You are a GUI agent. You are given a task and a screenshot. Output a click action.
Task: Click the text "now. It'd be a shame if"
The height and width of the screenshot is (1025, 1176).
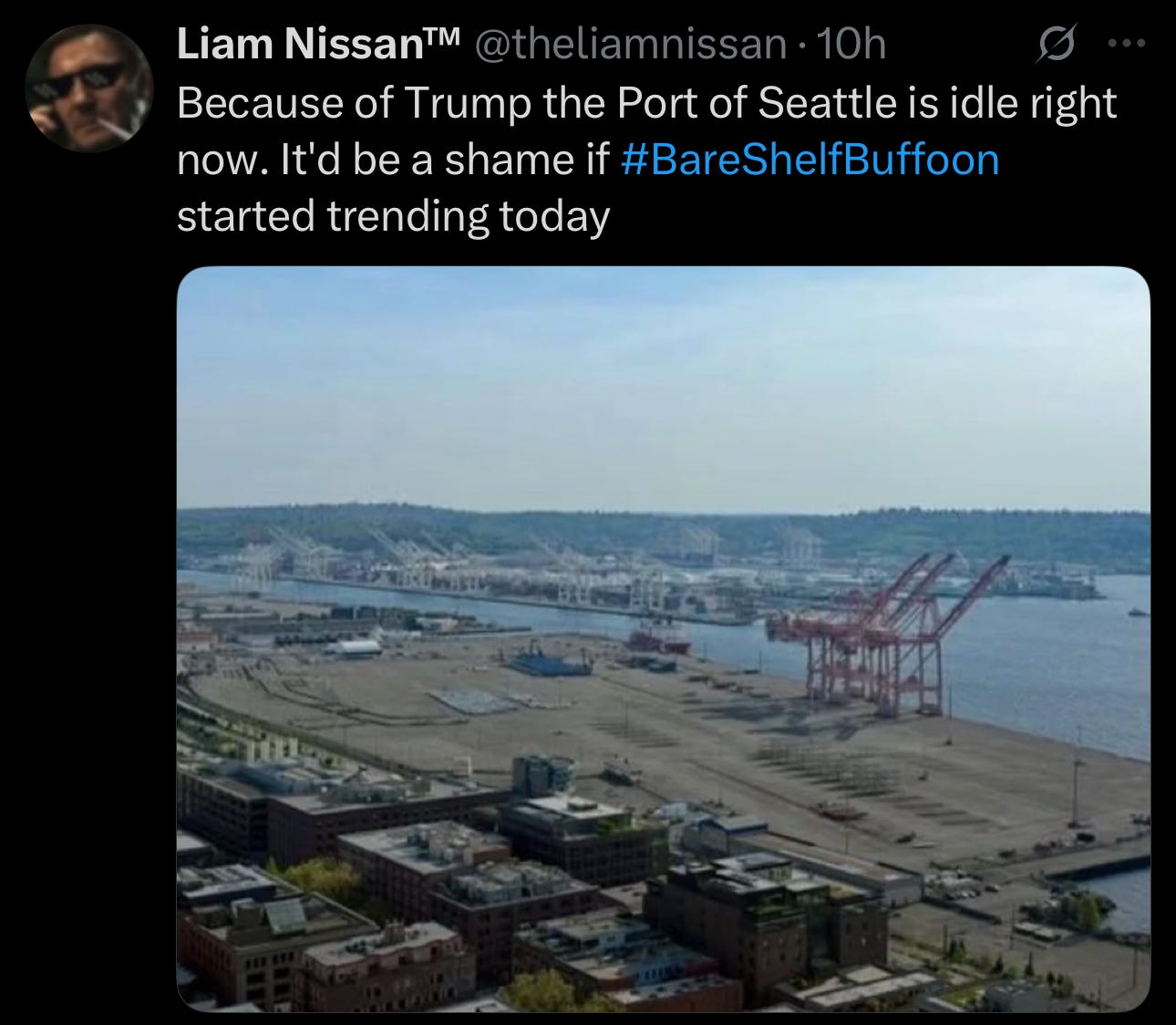pyautogui.click(x=393, y=160)
